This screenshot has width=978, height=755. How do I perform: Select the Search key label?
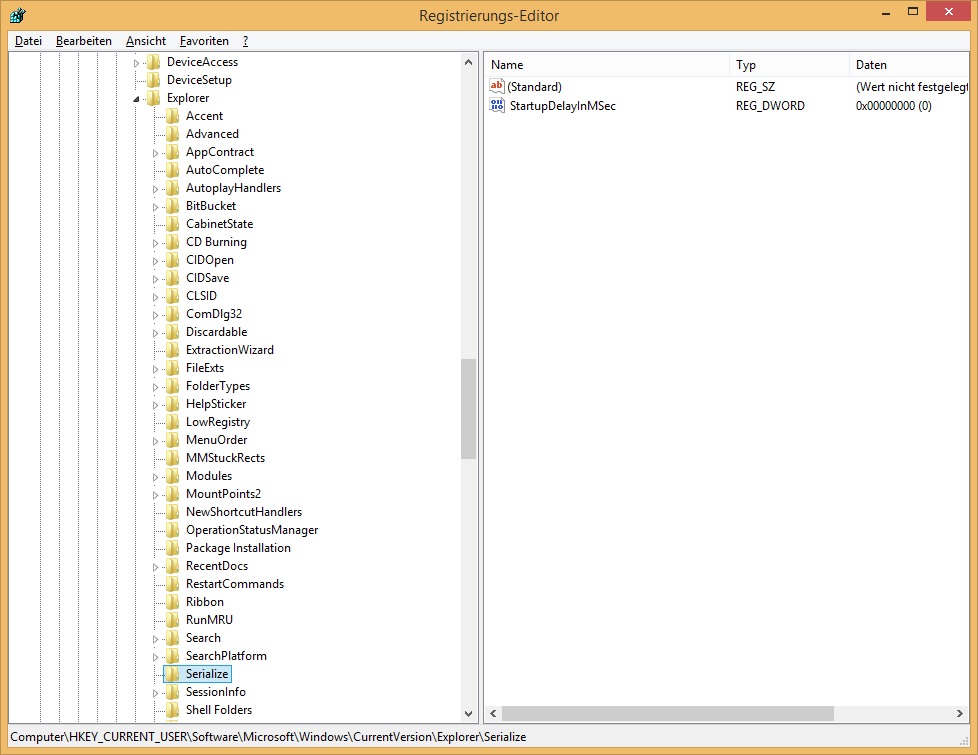coord(203,638)
